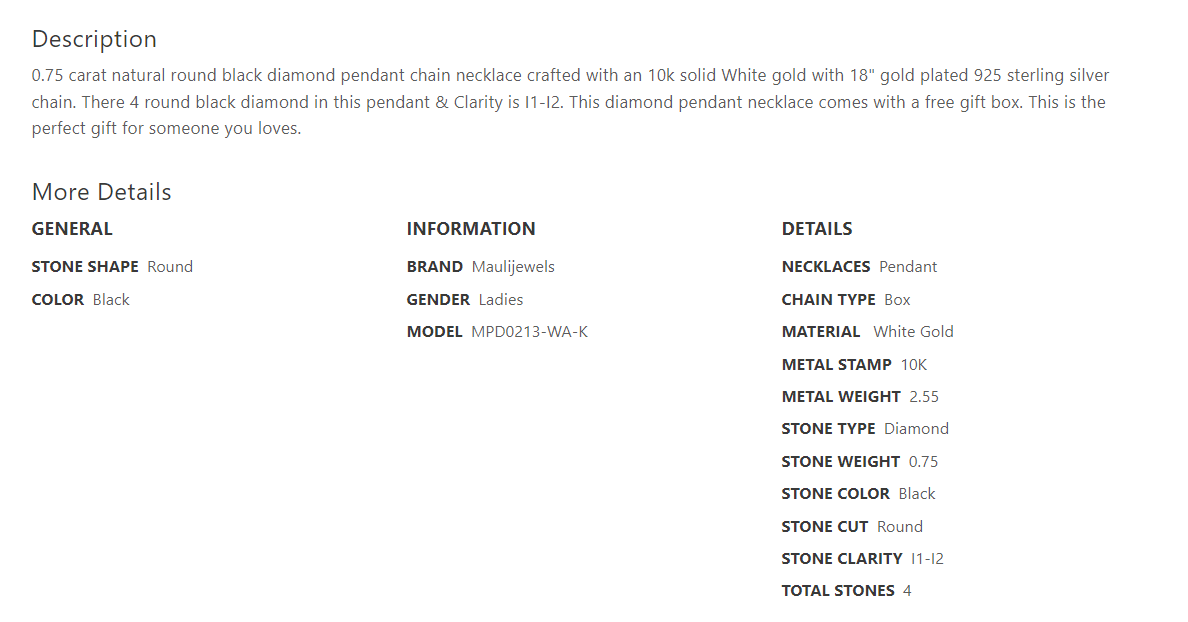Click the STONE CLARITY I1-I2 value

927,559
